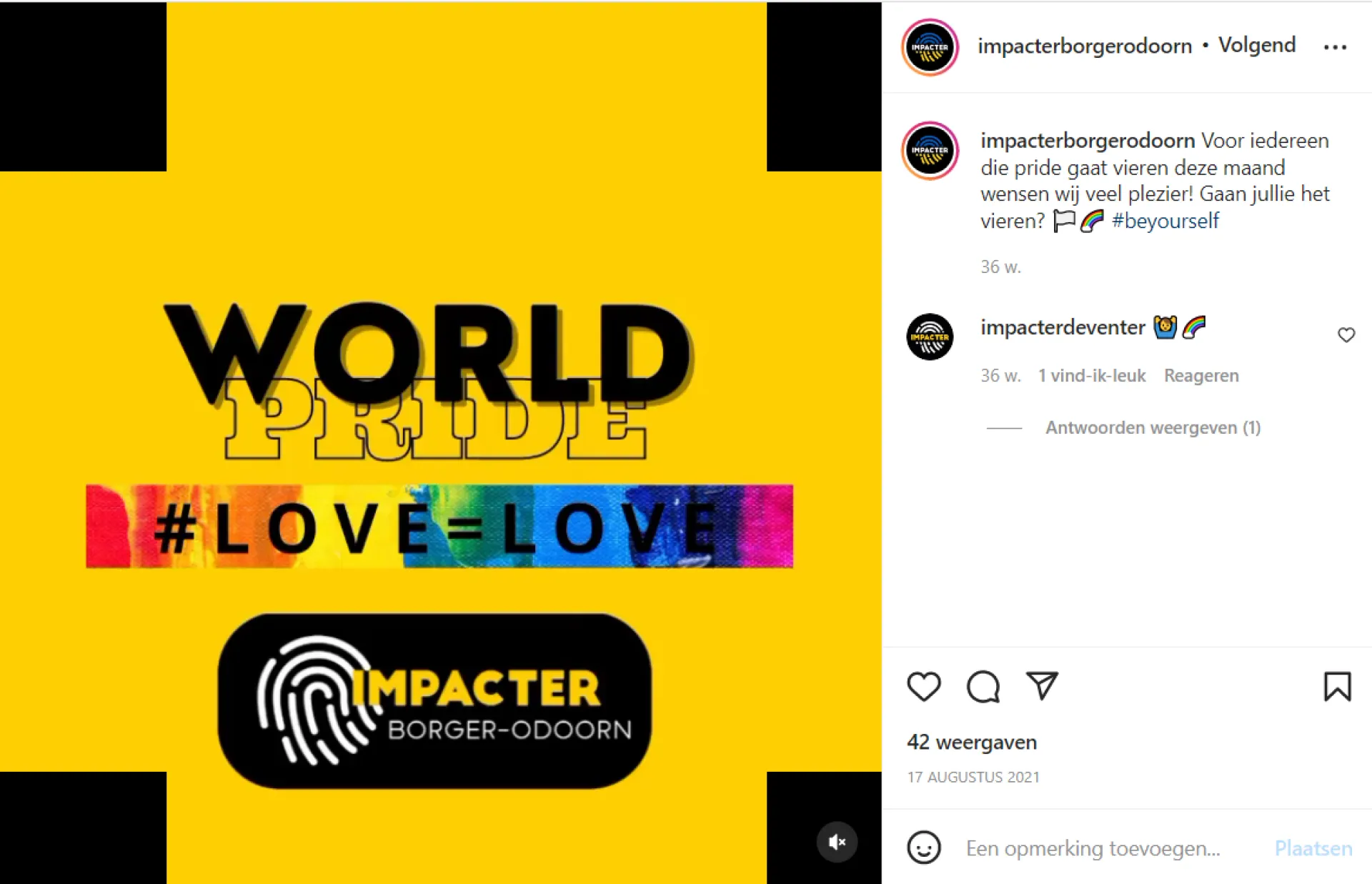The image size is (1372, 884).
Task: Open impacterdeventer username link
Action: pos(1063,327)
